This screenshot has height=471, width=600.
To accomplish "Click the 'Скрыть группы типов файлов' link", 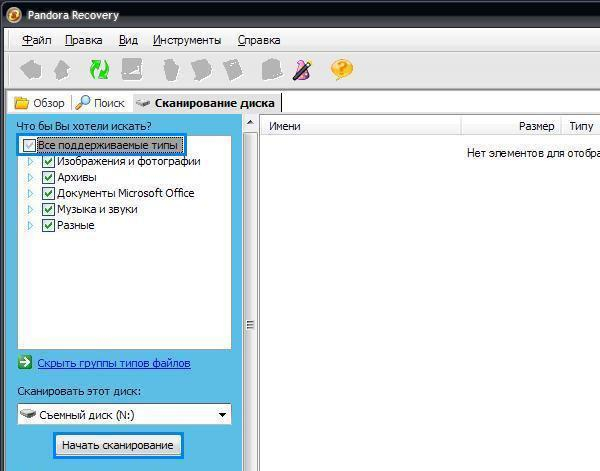I will pos(114,363).
